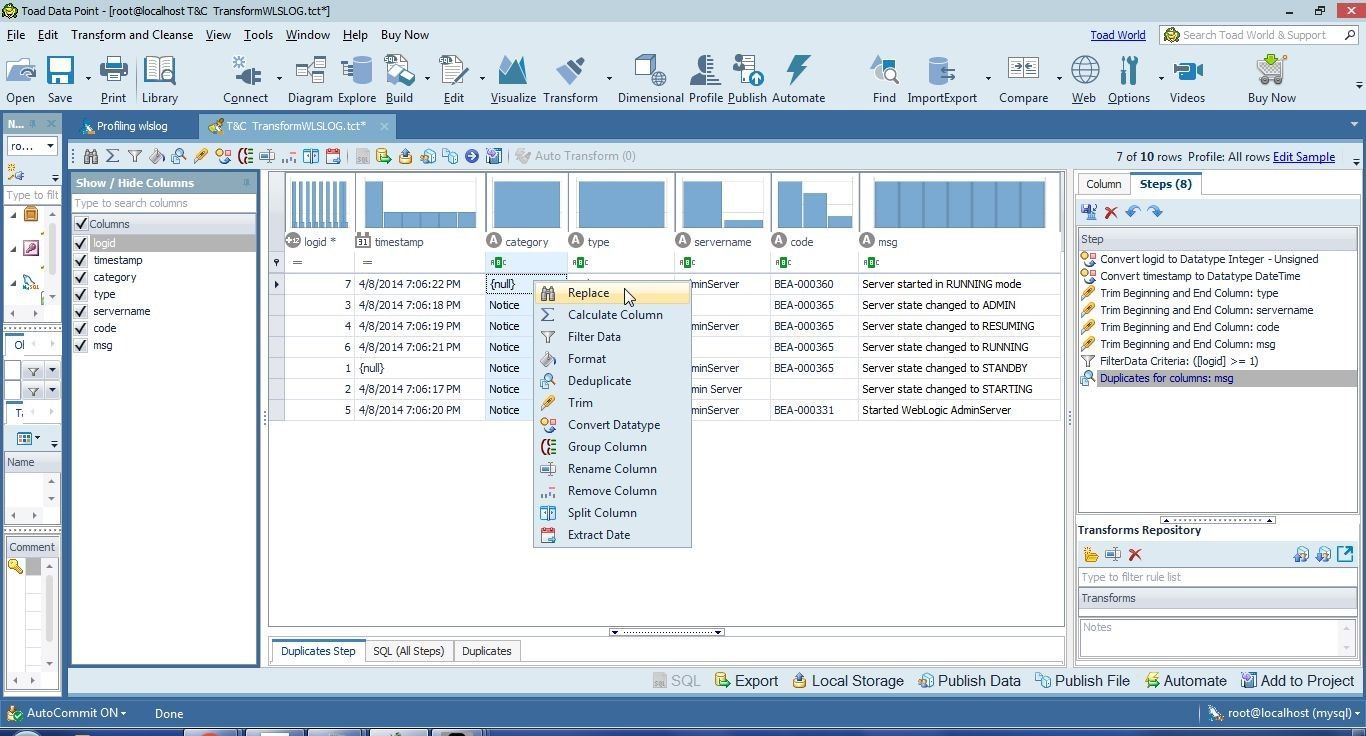1366x736 pixels.
Task: Switch to the Column tab
Action: [x=1103, y=184]
